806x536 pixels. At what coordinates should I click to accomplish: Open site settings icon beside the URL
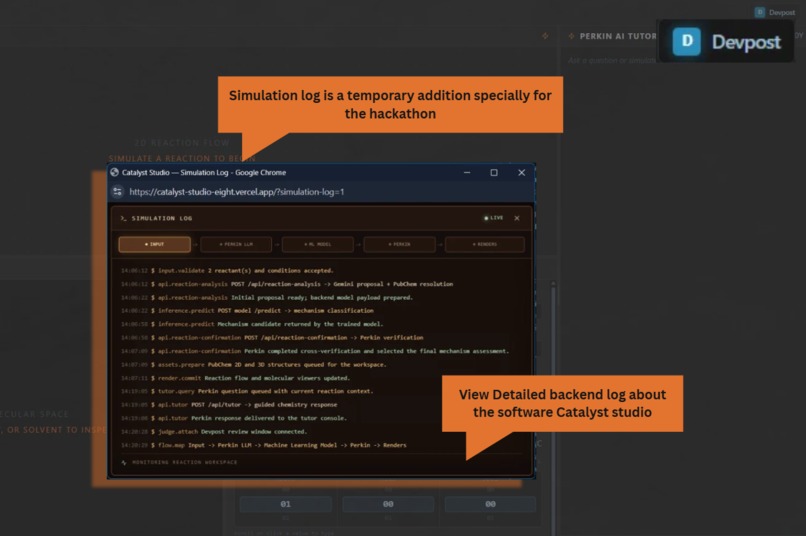(x=117, y=192)
